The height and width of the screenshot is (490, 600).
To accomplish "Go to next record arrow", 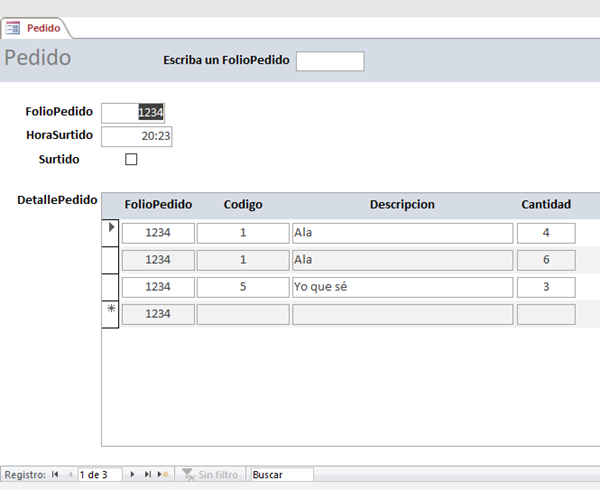I will point(133,474).
